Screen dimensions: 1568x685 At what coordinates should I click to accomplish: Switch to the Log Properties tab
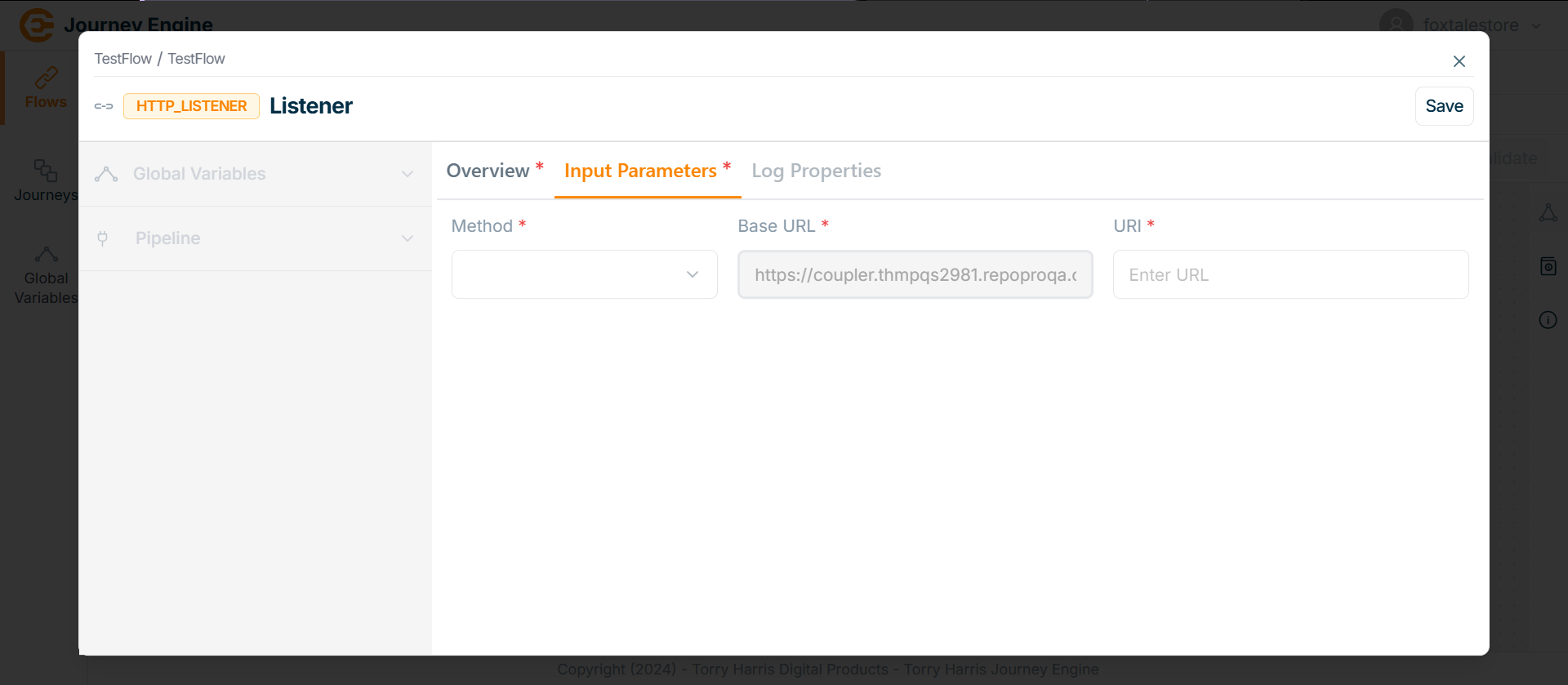(x=816, y=171)
